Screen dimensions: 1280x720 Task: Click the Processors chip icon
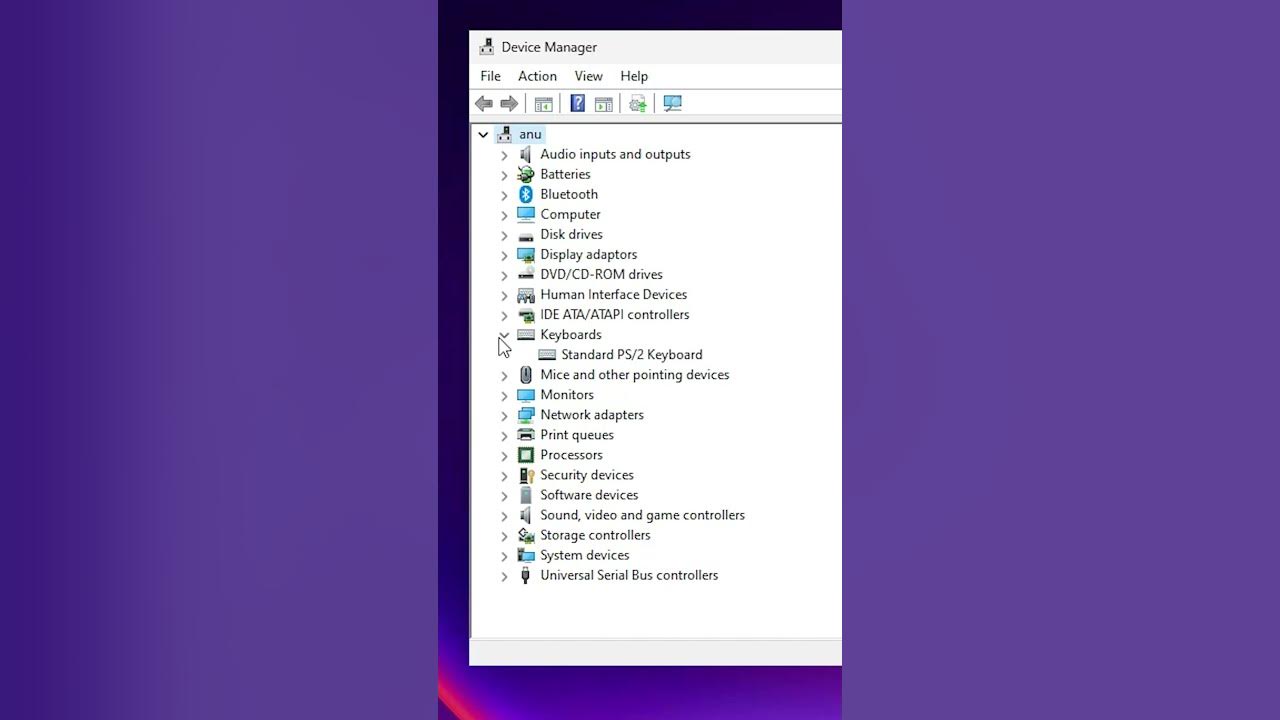[x=526, y=455]
